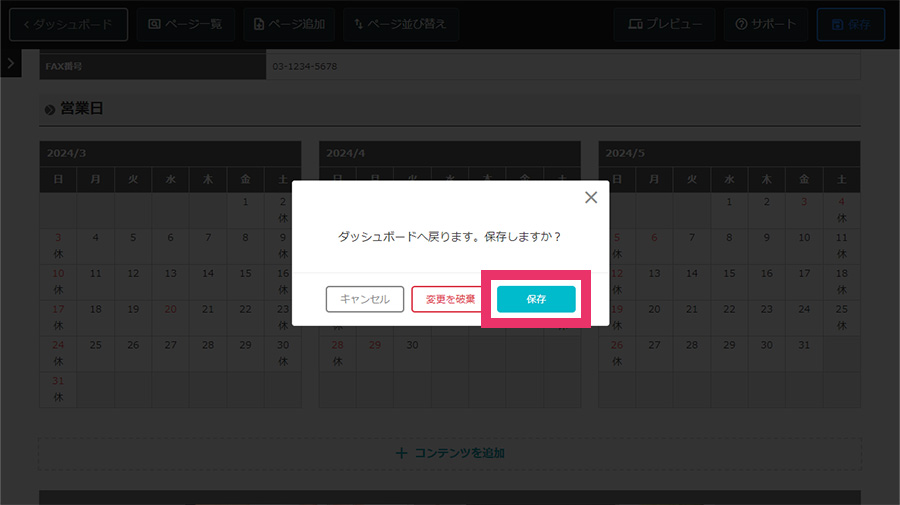Viewport: 900px width, 505px height.
Task: Expand the left sidebar chevron
Action: pyautogui.click(x=10, y=63)
